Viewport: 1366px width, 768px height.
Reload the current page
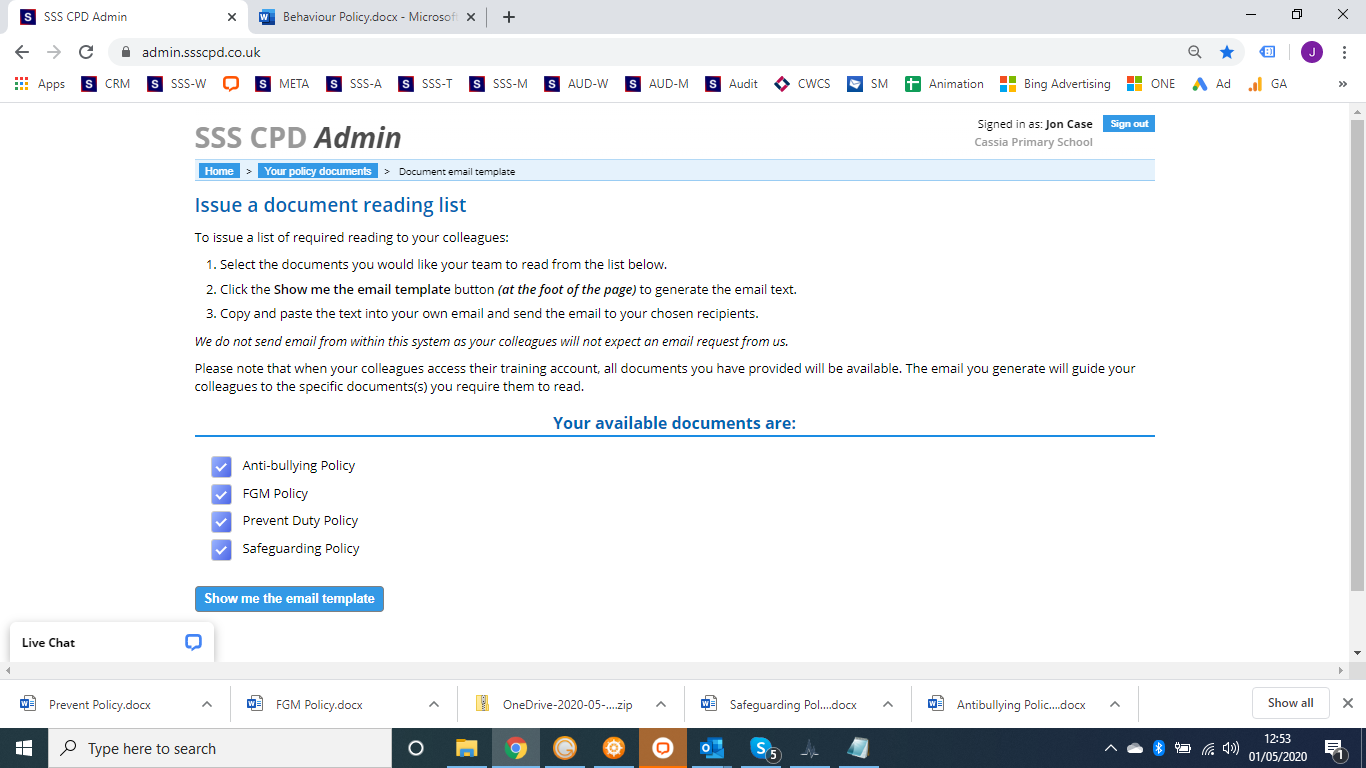(x=86, y=52)
